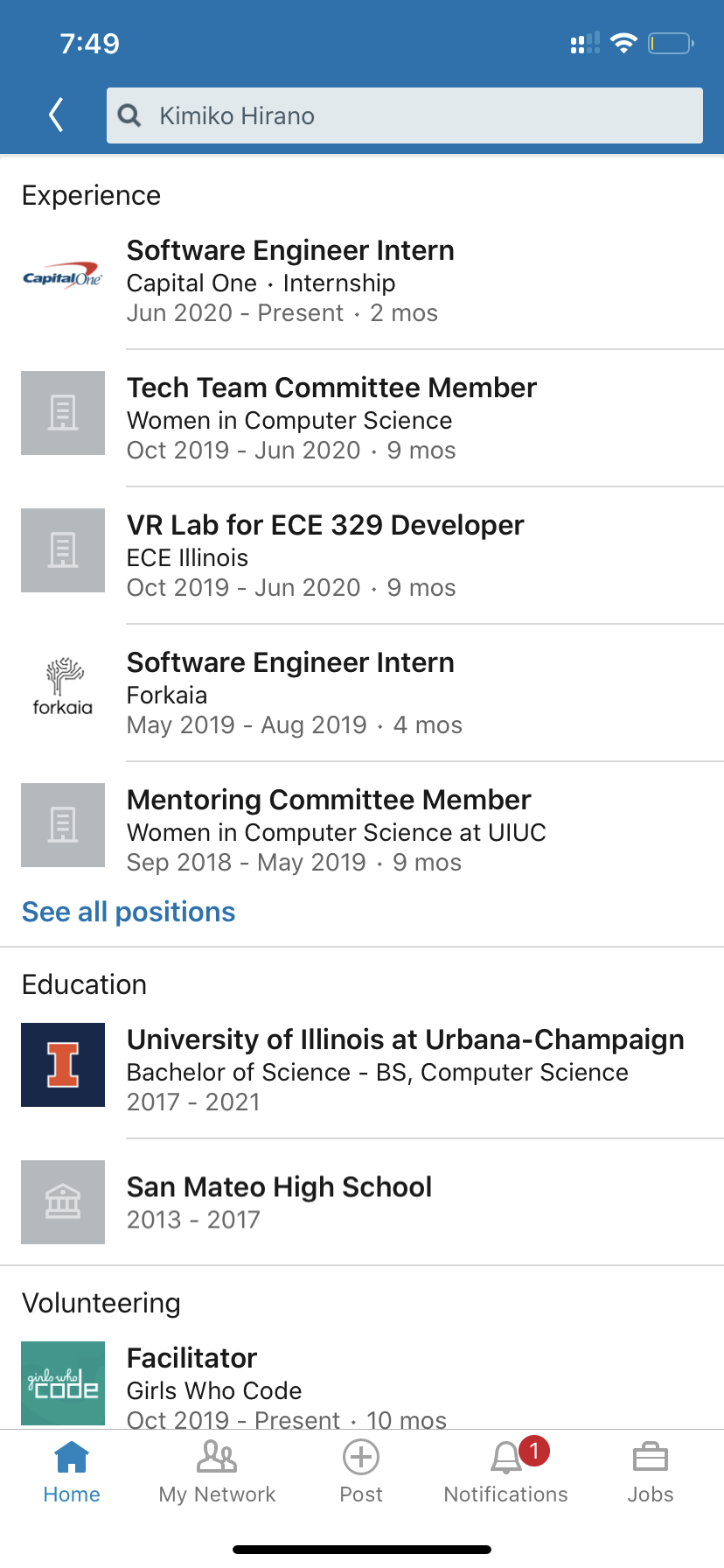Tap San Mateo High School placeholder icon
This screenshot has height=1568, width=724.
[63, 1202]
